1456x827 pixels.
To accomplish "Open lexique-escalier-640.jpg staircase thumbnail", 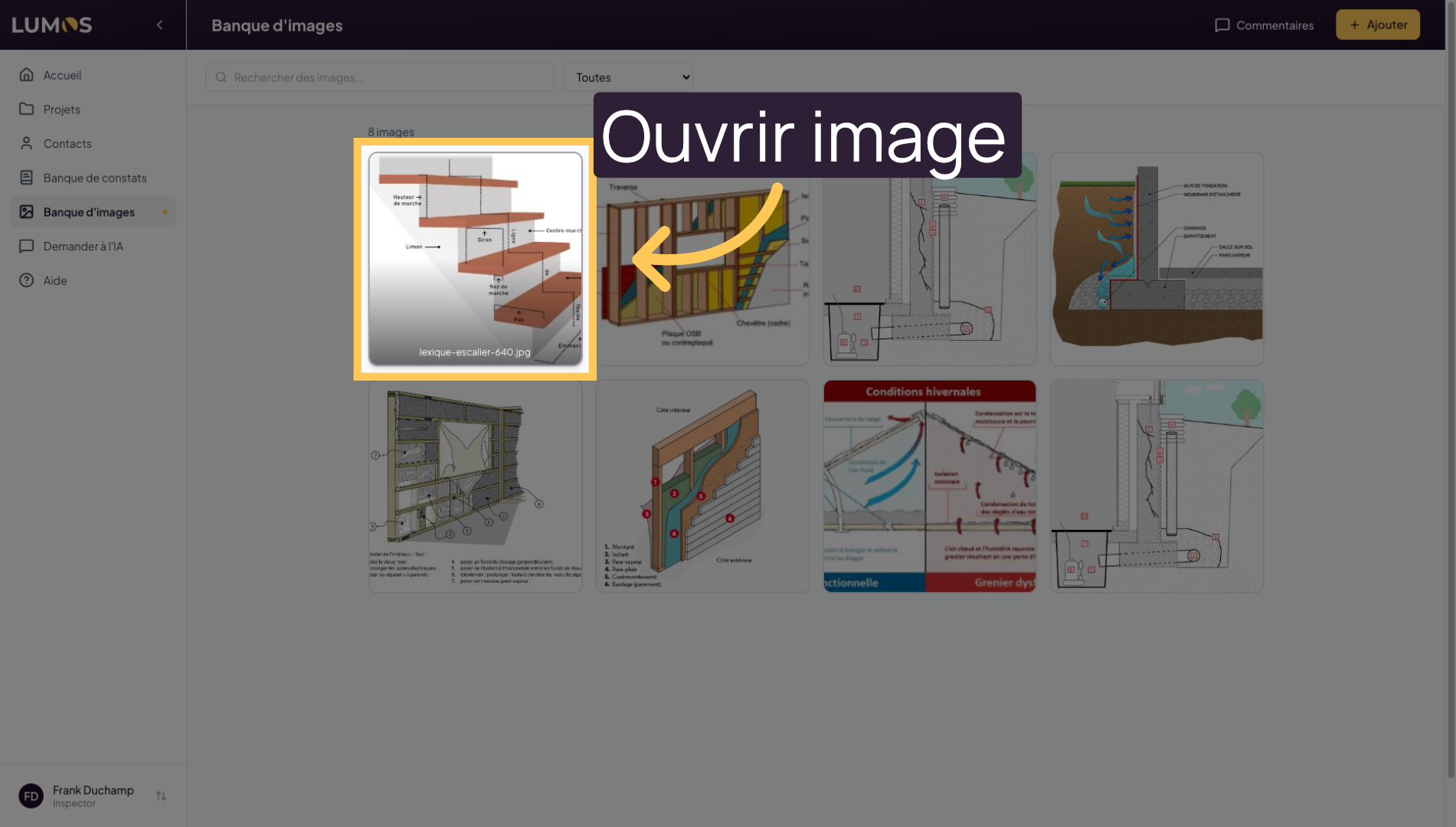I will click(475, 259).
